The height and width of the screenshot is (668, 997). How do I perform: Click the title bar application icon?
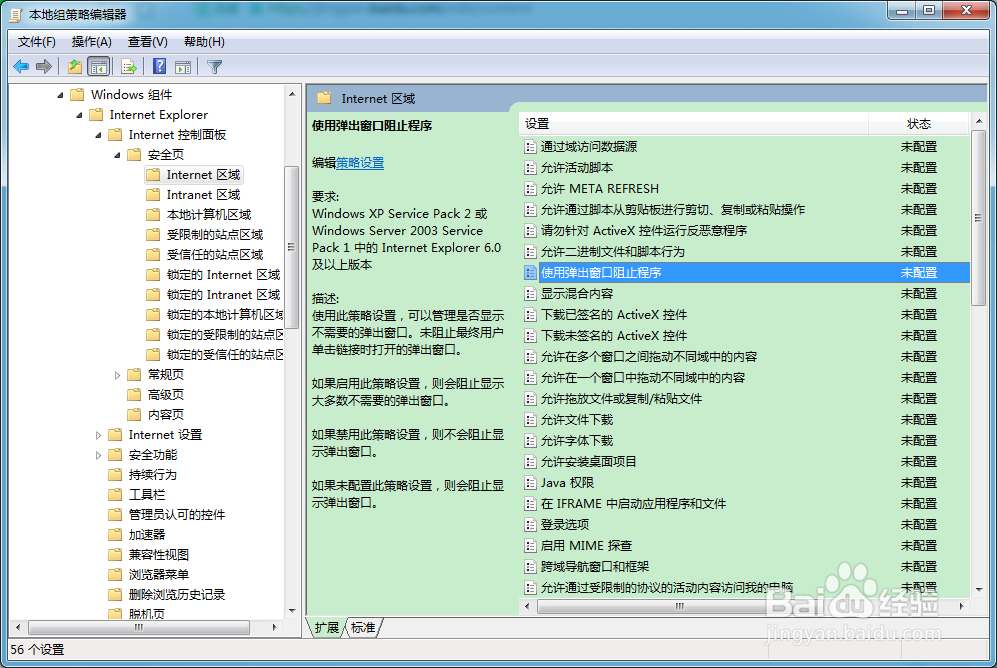pos(16,14)
